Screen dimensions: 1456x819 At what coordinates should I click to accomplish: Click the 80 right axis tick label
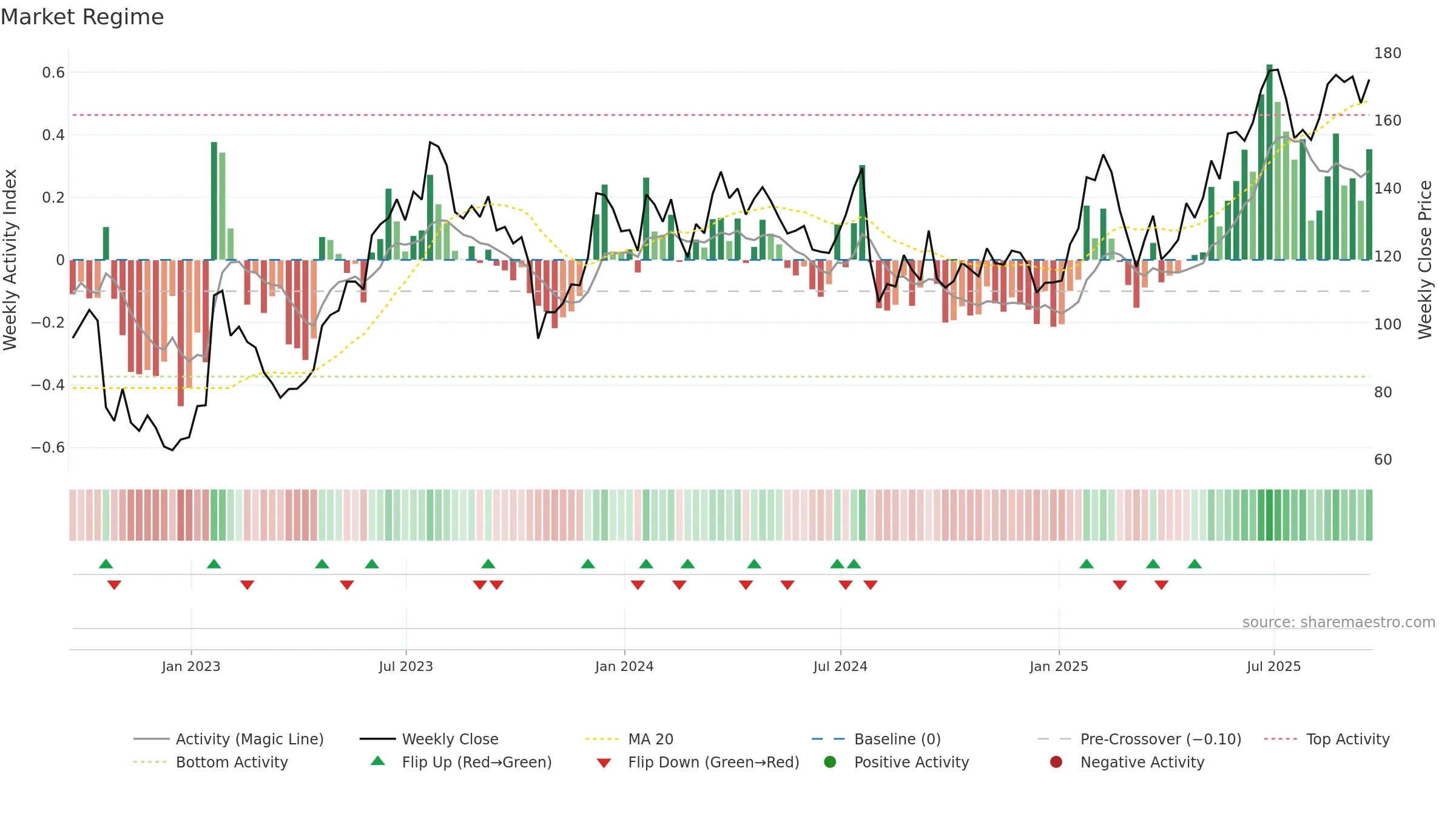pyautogui.click(x=1383, y=393)
